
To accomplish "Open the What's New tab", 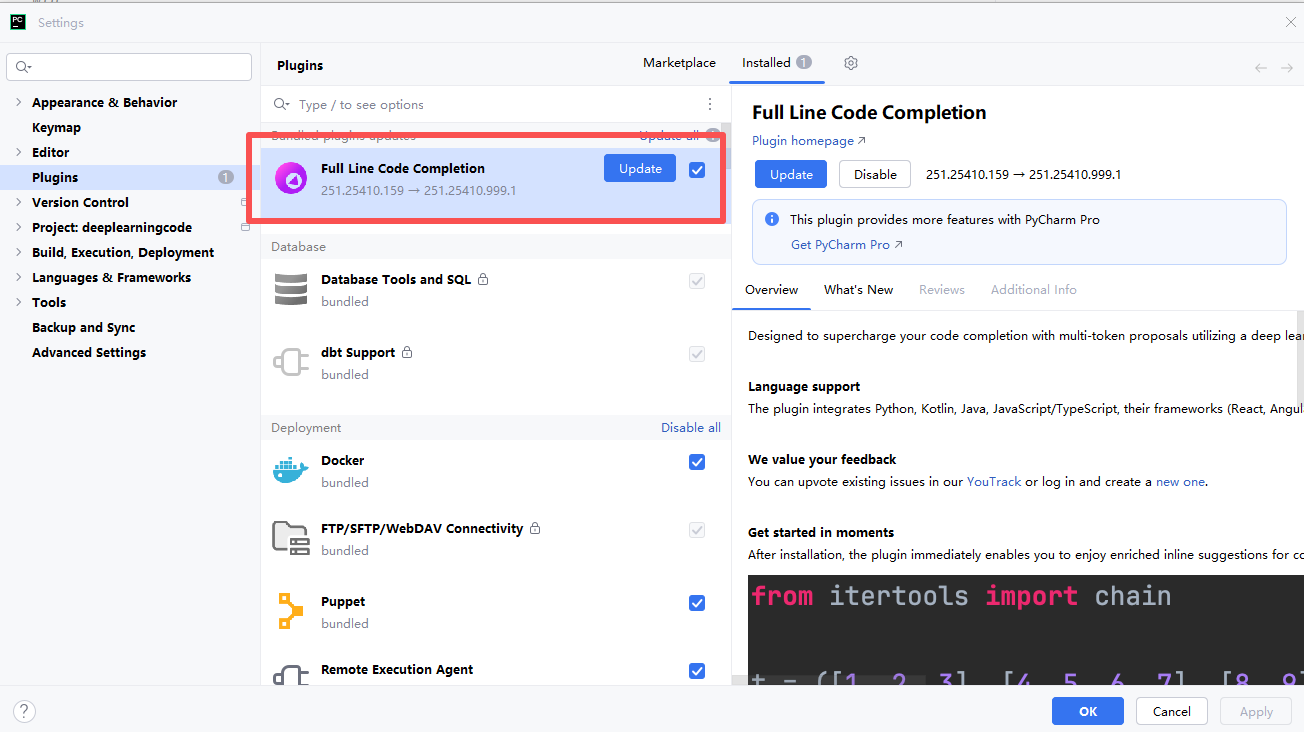I will tap(858, 289).
